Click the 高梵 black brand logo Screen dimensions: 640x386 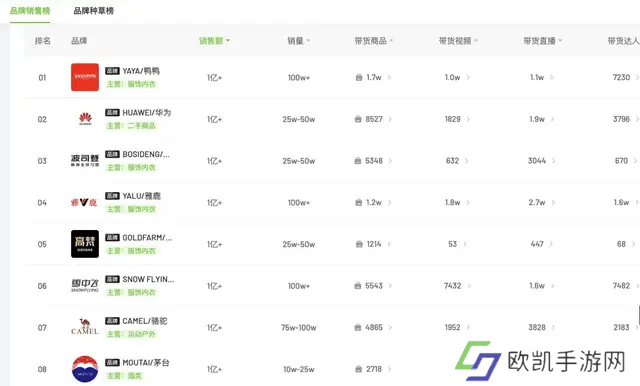(x=85, y=244)
